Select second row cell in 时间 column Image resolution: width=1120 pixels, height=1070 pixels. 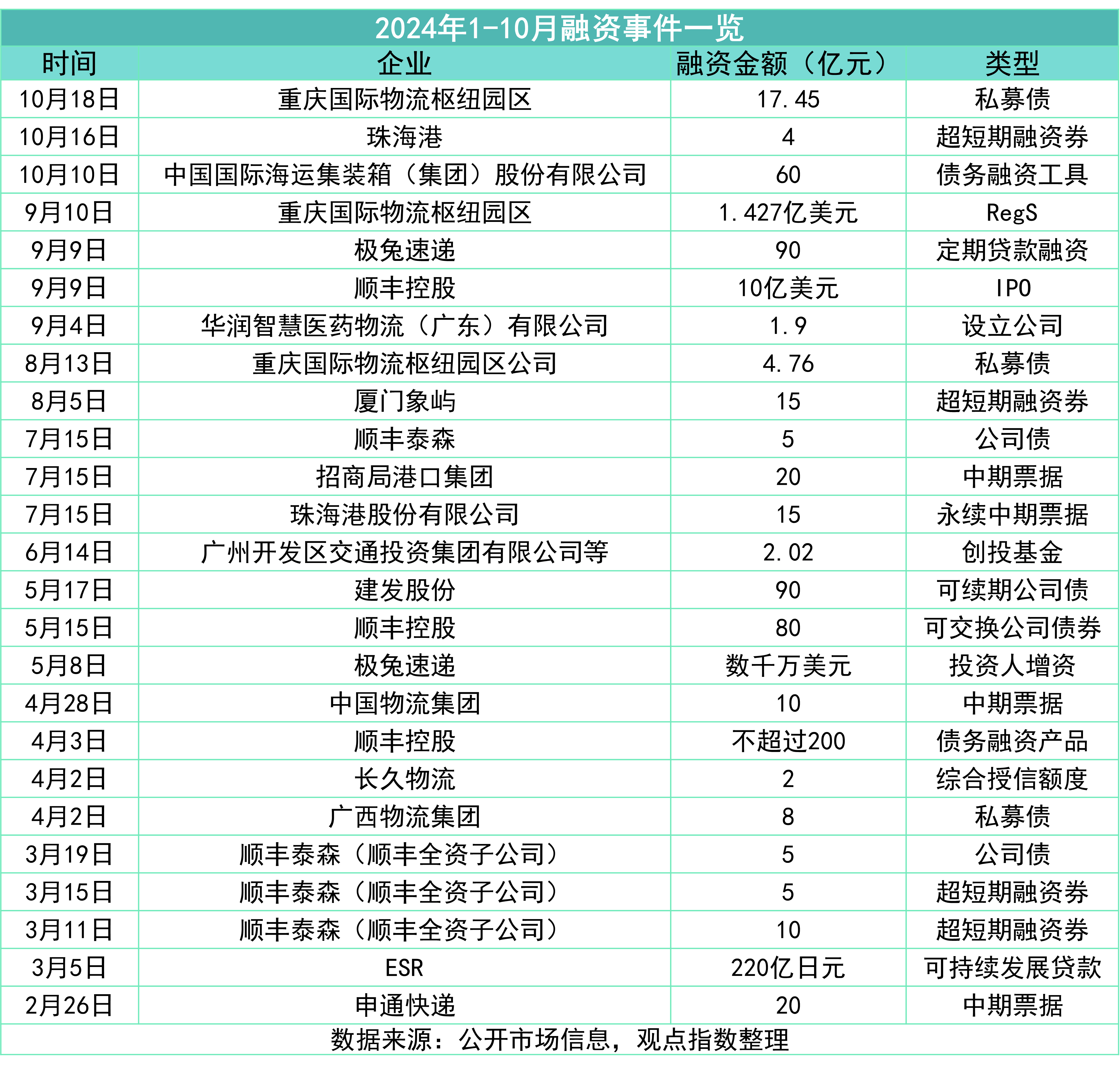pos(70,137)
